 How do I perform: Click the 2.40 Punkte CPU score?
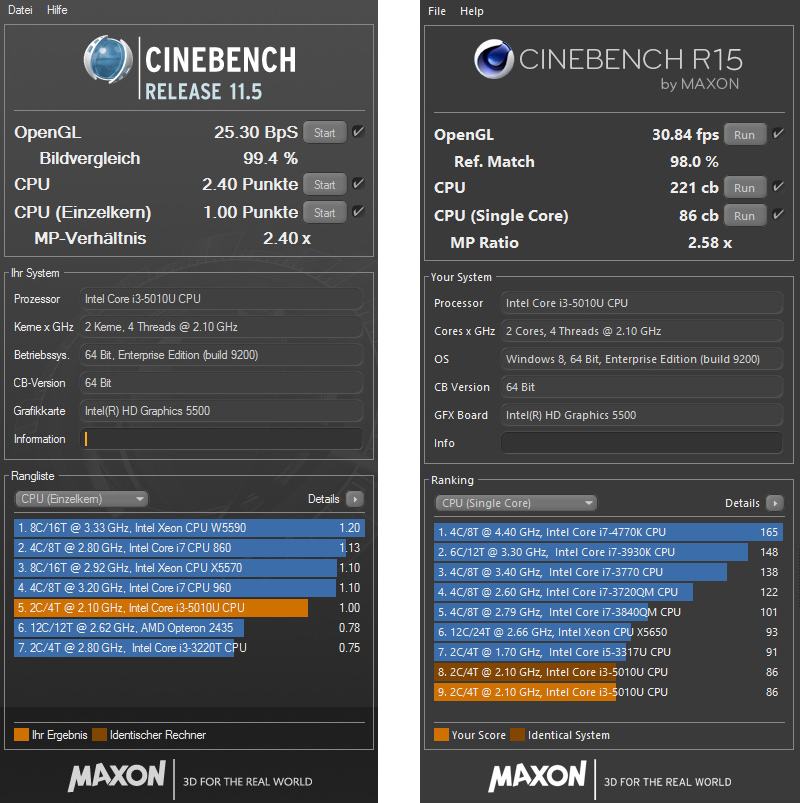(250, 184)
